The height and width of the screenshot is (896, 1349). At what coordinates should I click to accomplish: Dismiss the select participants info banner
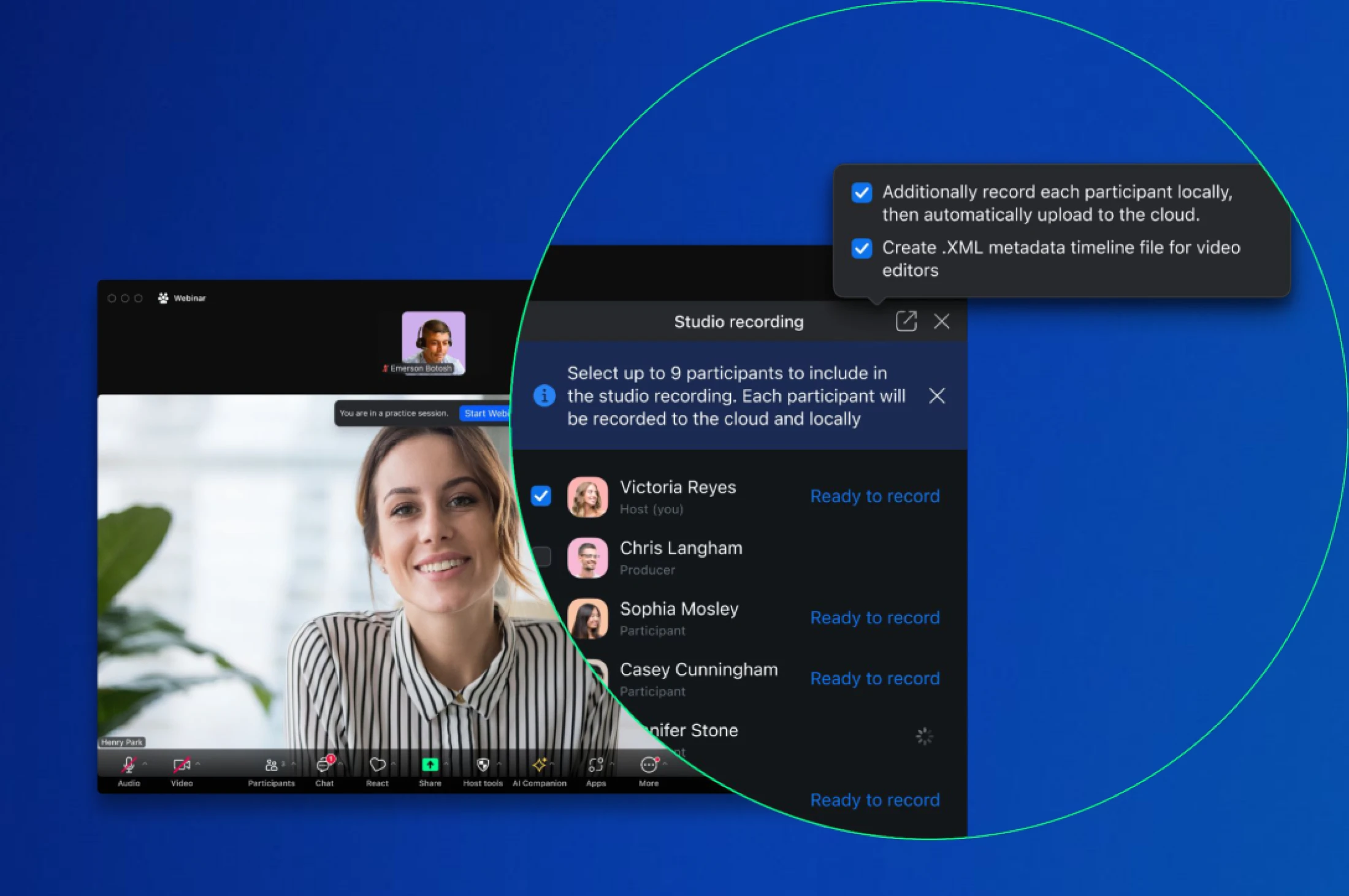(937, 396)
